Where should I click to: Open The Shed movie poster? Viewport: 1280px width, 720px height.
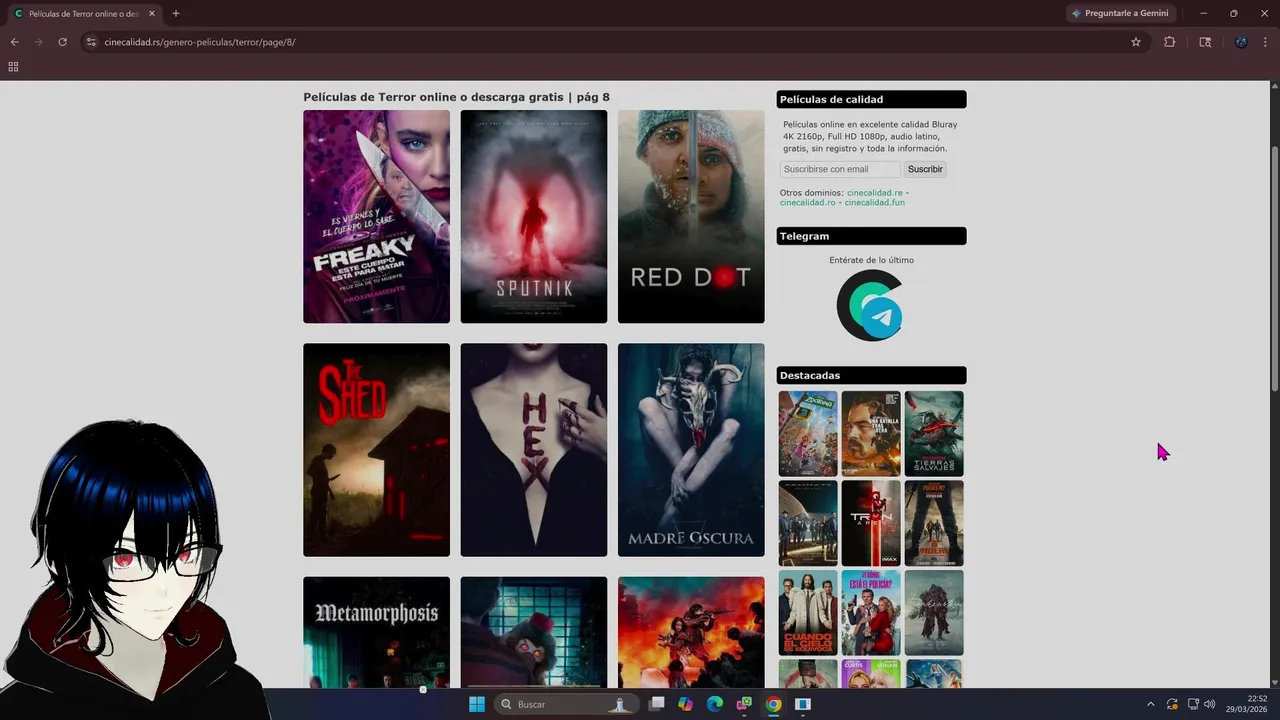376,450
